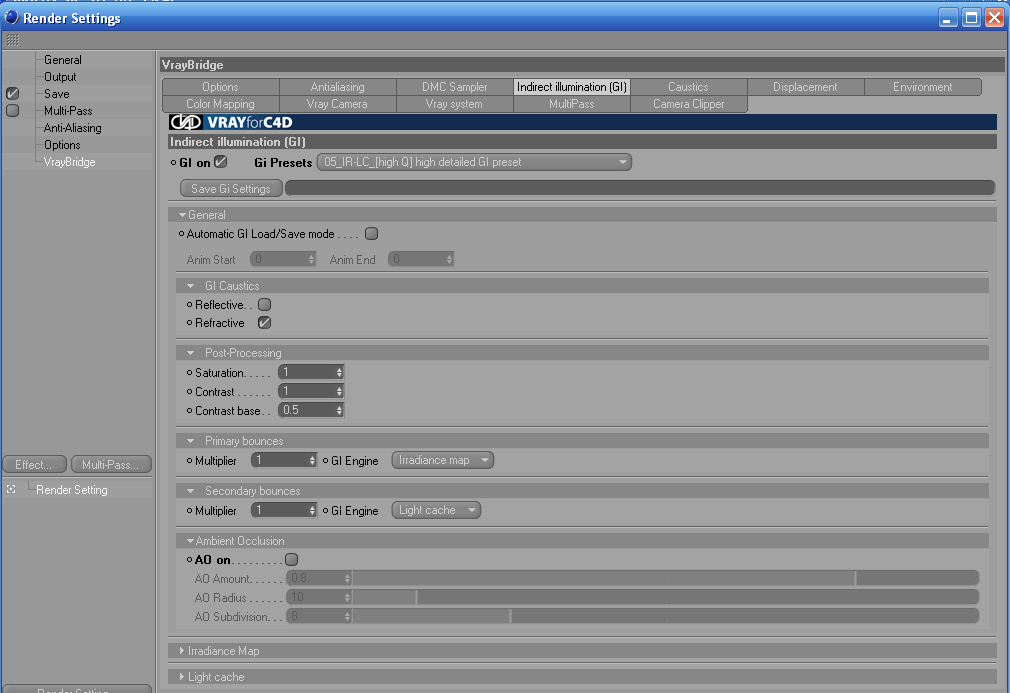Click the small icon beside Render Setting entry
This screenshot has height=693, width=1010.
(x=11, y=489)
